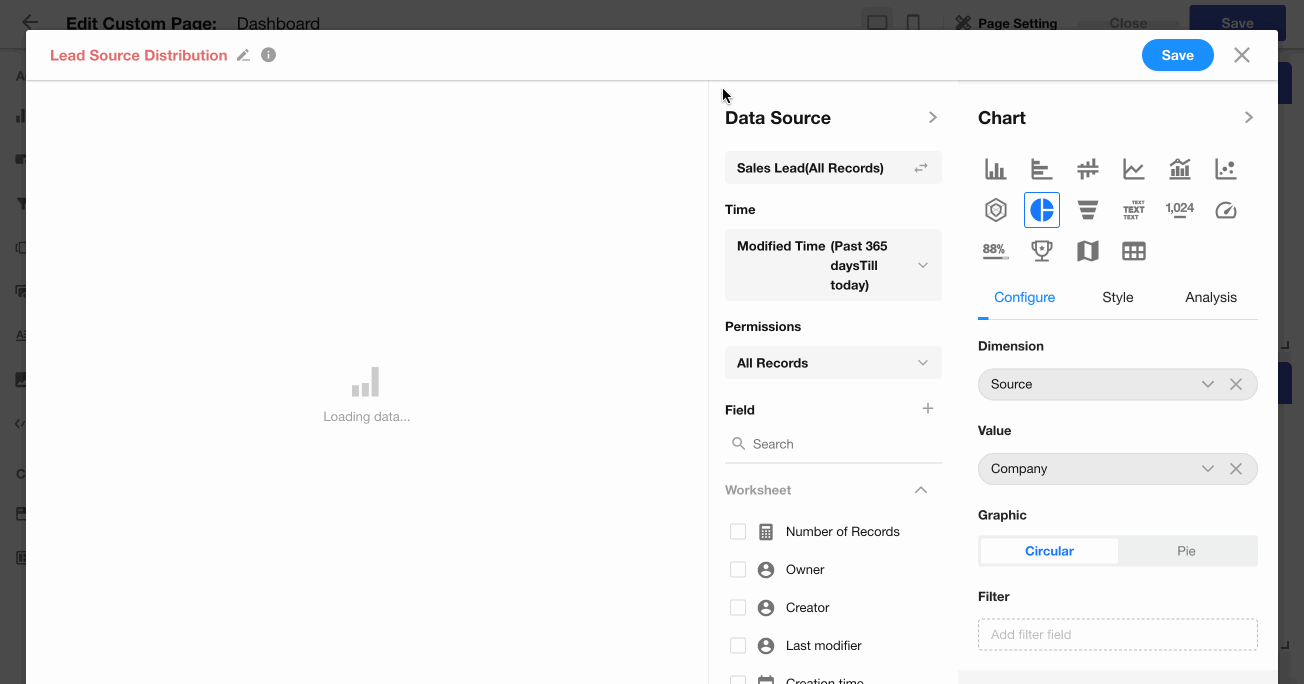This screenshot has height=684, width=1304.
Task: Select the funnel chart type
Action: [x=1088, y=210]
